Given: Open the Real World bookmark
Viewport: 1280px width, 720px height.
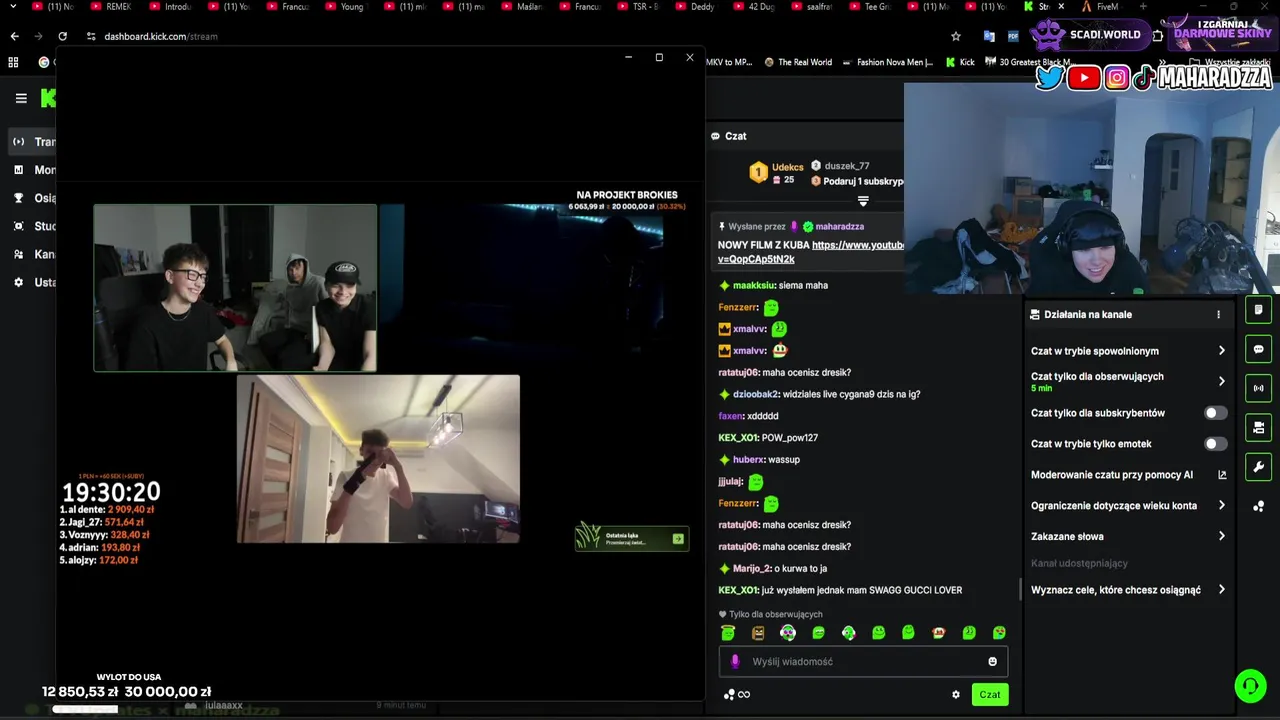Looking at the screenshot, I should tap(798, 62).
